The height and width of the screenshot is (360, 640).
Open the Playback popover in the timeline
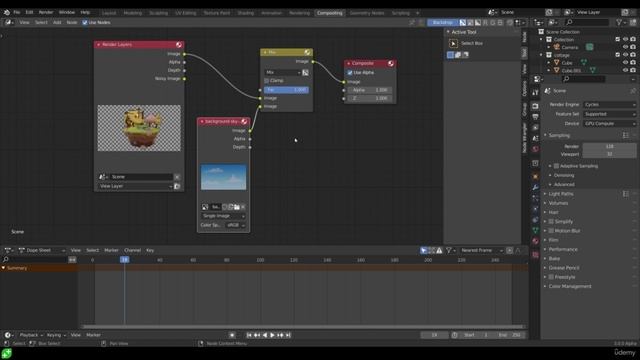point(31,335)
